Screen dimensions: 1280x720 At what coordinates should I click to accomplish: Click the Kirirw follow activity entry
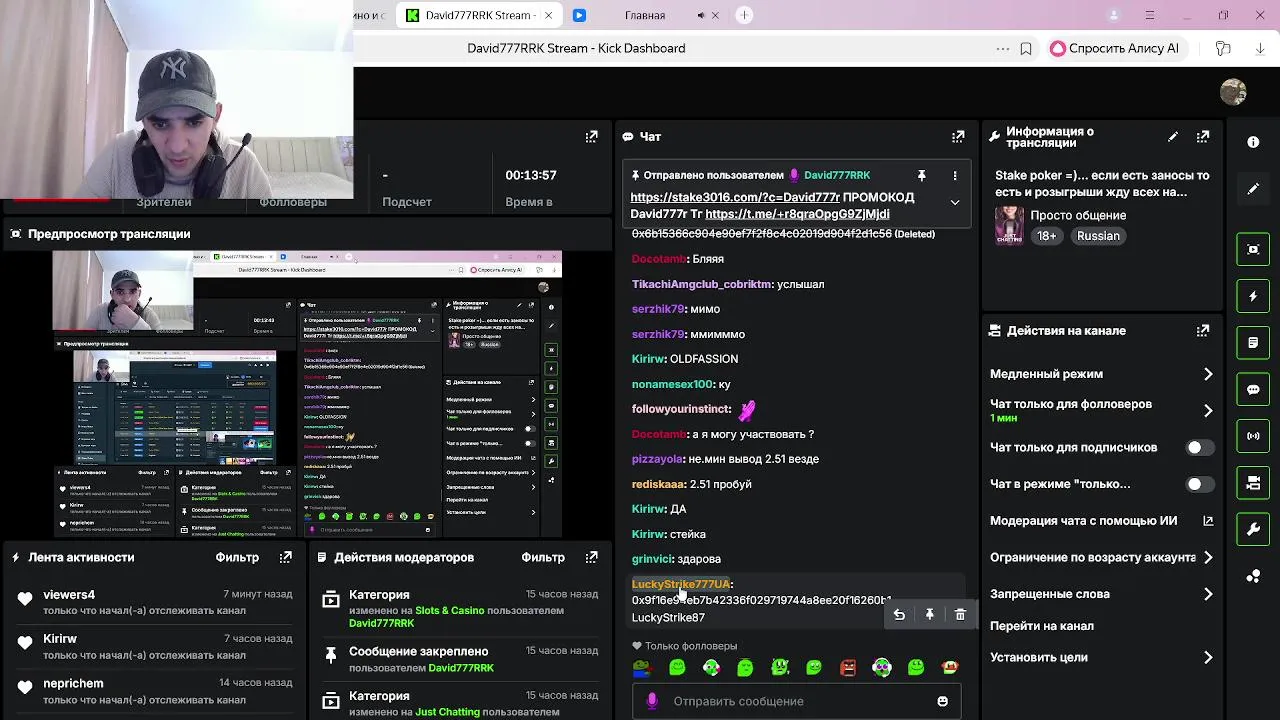click(x=153, y=647)
